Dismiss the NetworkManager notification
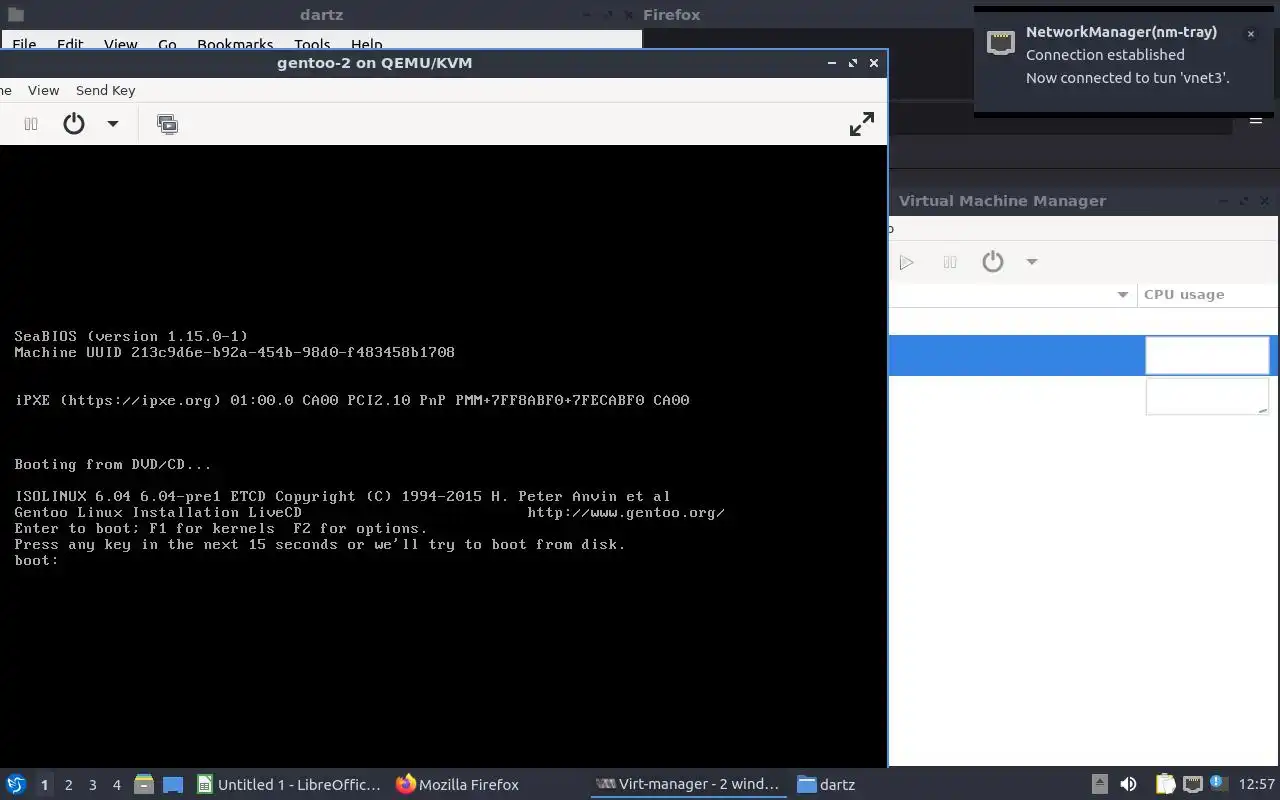Viewport: 1280px width, 800px height. tap(1250, 34)
